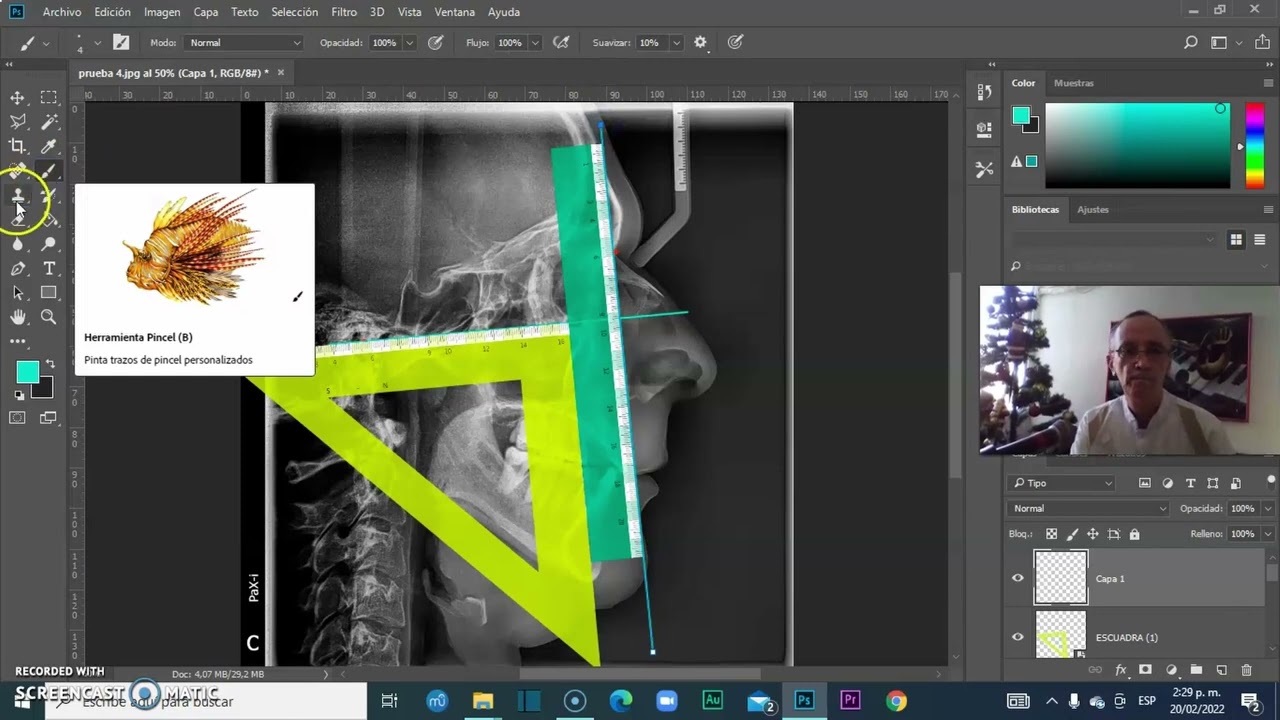Select the Blur tool
The width and height of the screenshot is (1280, 720).
coord(17,244)
